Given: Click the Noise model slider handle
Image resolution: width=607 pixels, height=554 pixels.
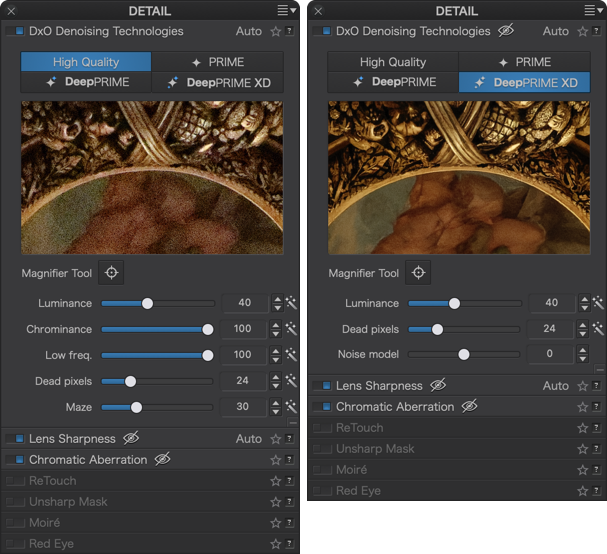Looking at the screenshot, I should pos(464,354).
